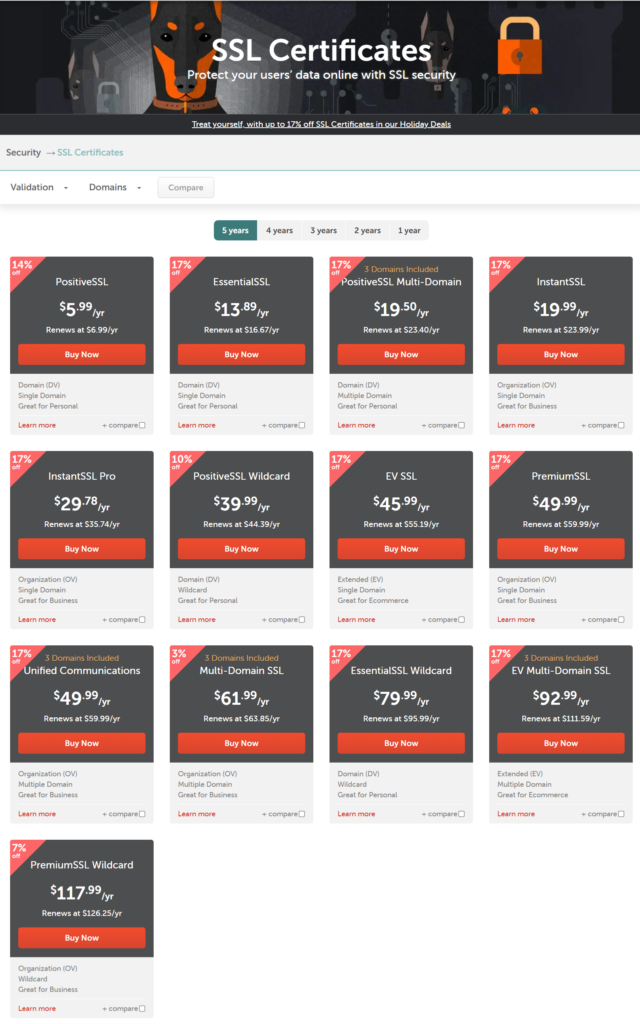Tick compare checkbox on PositiveSSL Wildcard card
The width and height of the screenshot is (640, 1024).
tap(302, 620)
